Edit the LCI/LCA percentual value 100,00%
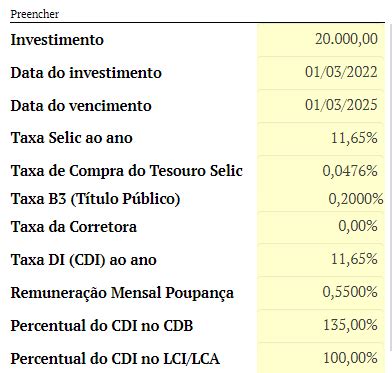Image resolution: width=392 pixels, height=373 pixels. tap(320, 358)
